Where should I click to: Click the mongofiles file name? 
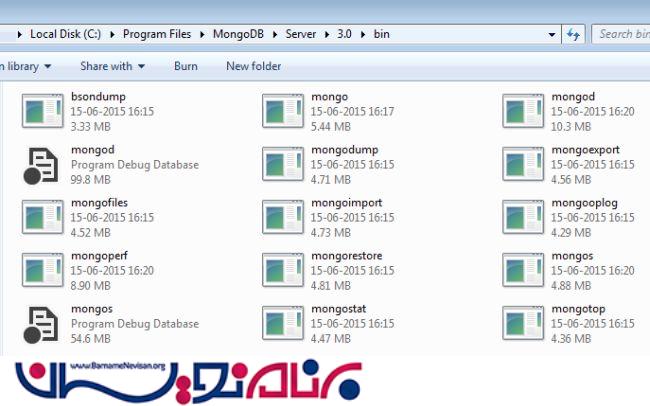tap(99, 203)
